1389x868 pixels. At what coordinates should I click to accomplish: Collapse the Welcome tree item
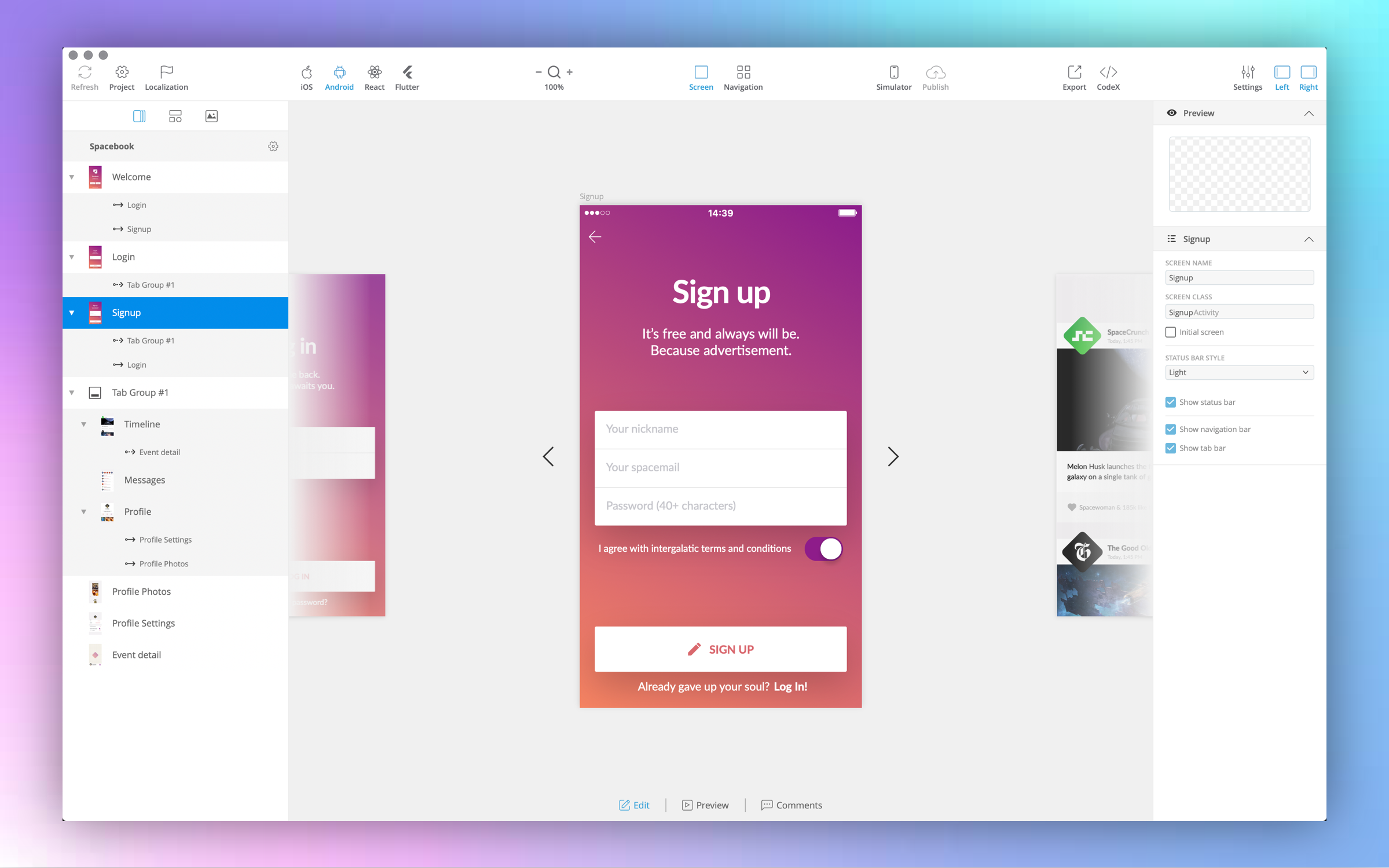click(x=72, y=177)
